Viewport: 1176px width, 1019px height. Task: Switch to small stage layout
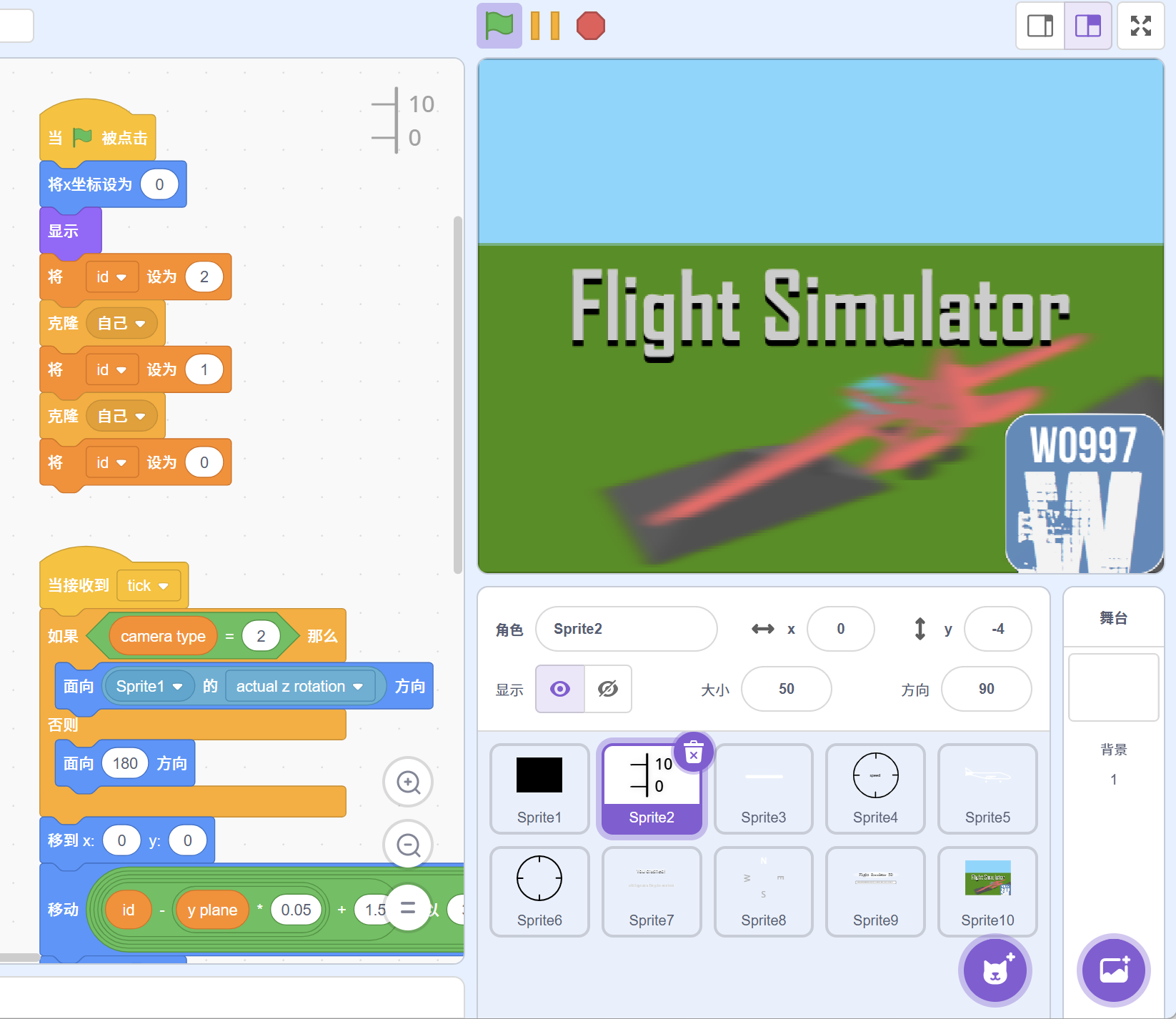(1040, 26)
